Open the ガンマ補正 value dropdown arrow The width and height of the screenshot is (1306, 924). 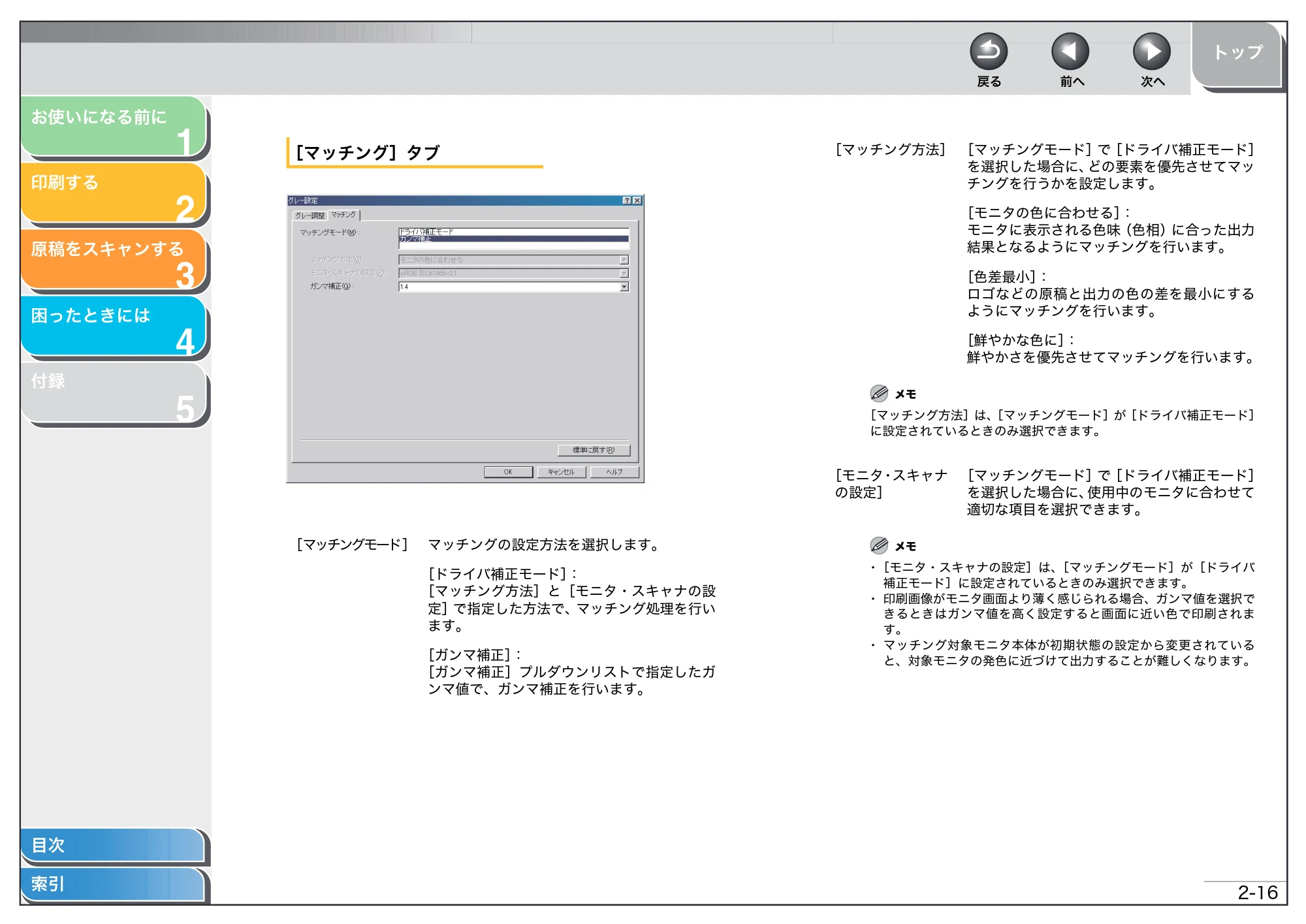[624, 287]
